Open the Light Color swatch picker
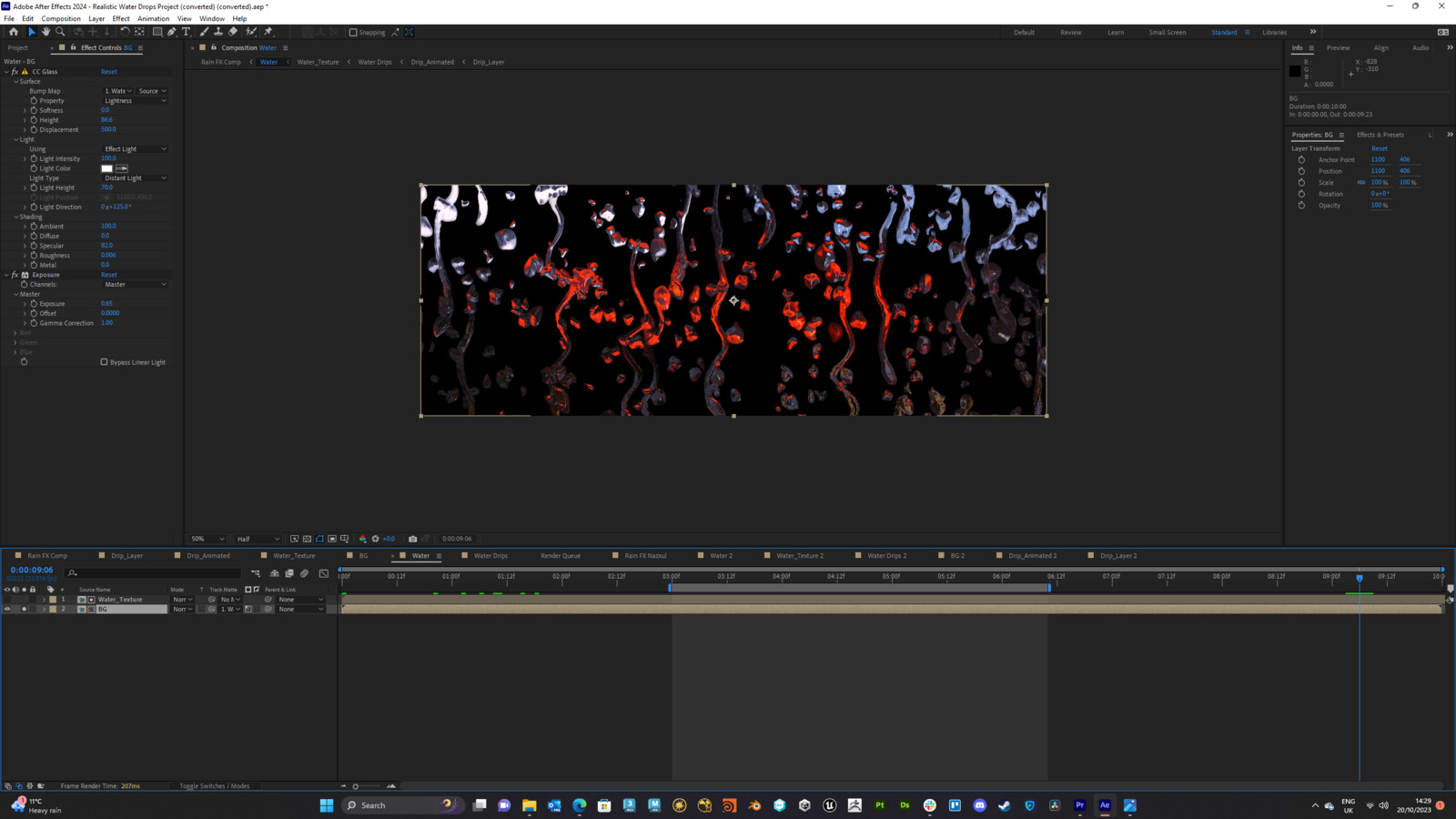 tap(106, 168)
